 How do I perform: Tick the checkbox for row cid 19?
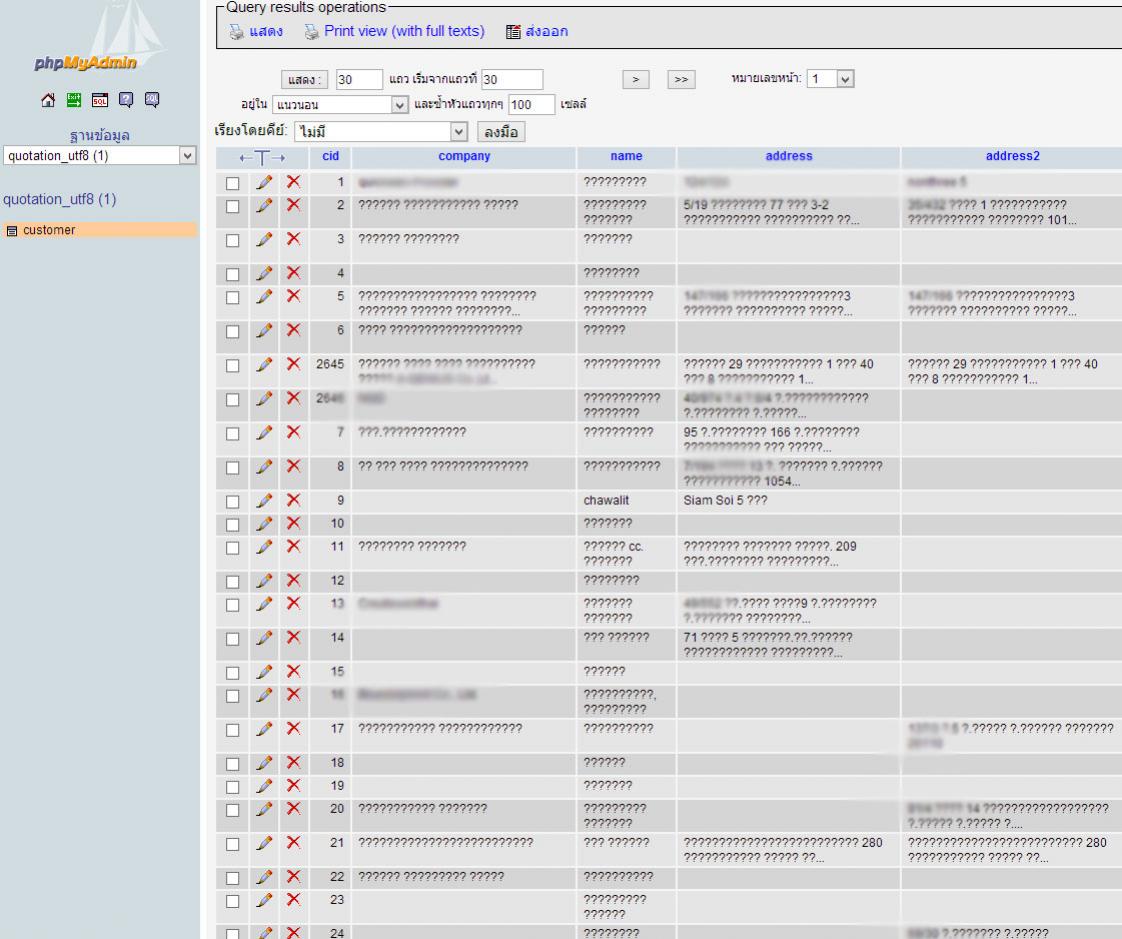pos(233,787)
